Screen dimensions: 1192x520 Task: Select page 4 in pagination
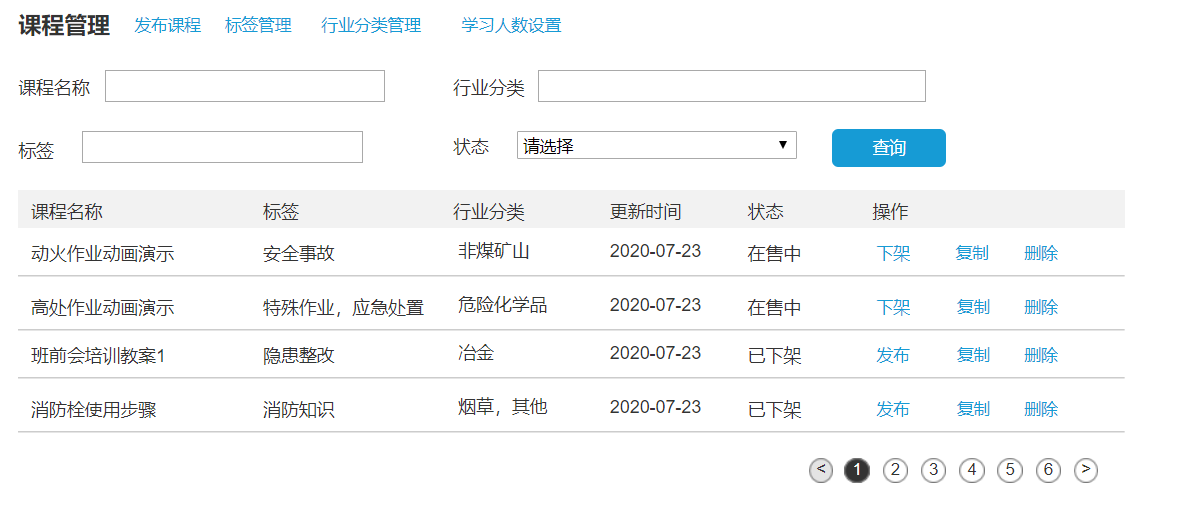click(971, 470)
